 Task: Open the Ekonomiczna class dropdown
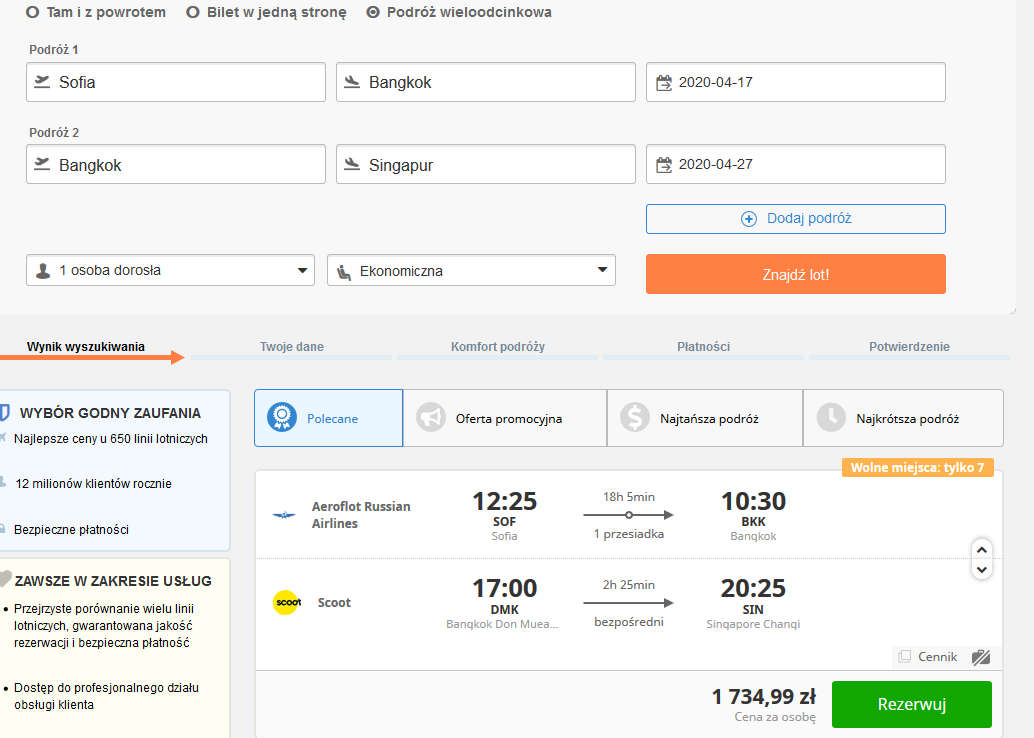click(x=471, y=270)
